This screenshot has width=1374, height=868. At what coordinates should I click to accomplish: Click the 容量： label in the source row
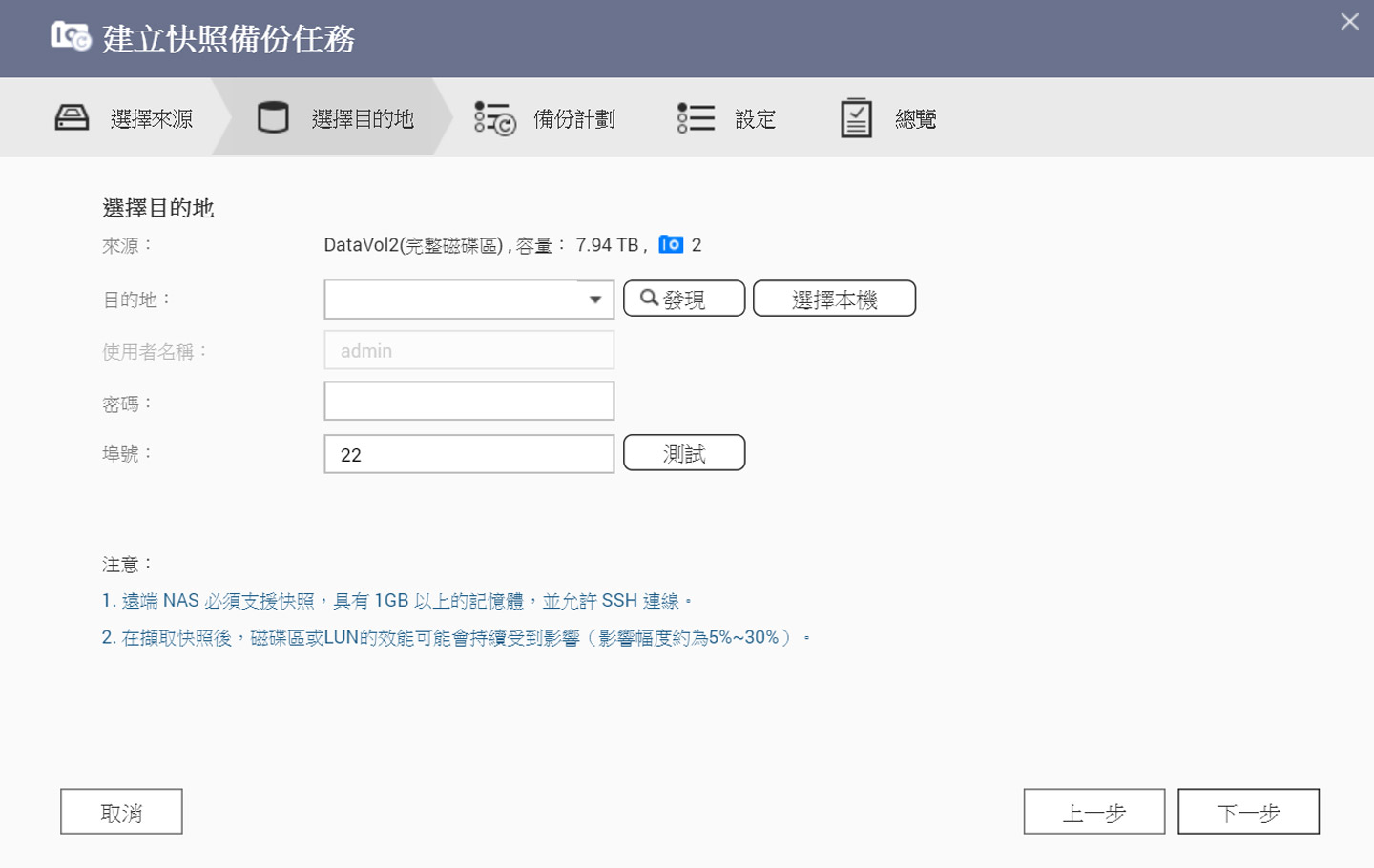541,246
